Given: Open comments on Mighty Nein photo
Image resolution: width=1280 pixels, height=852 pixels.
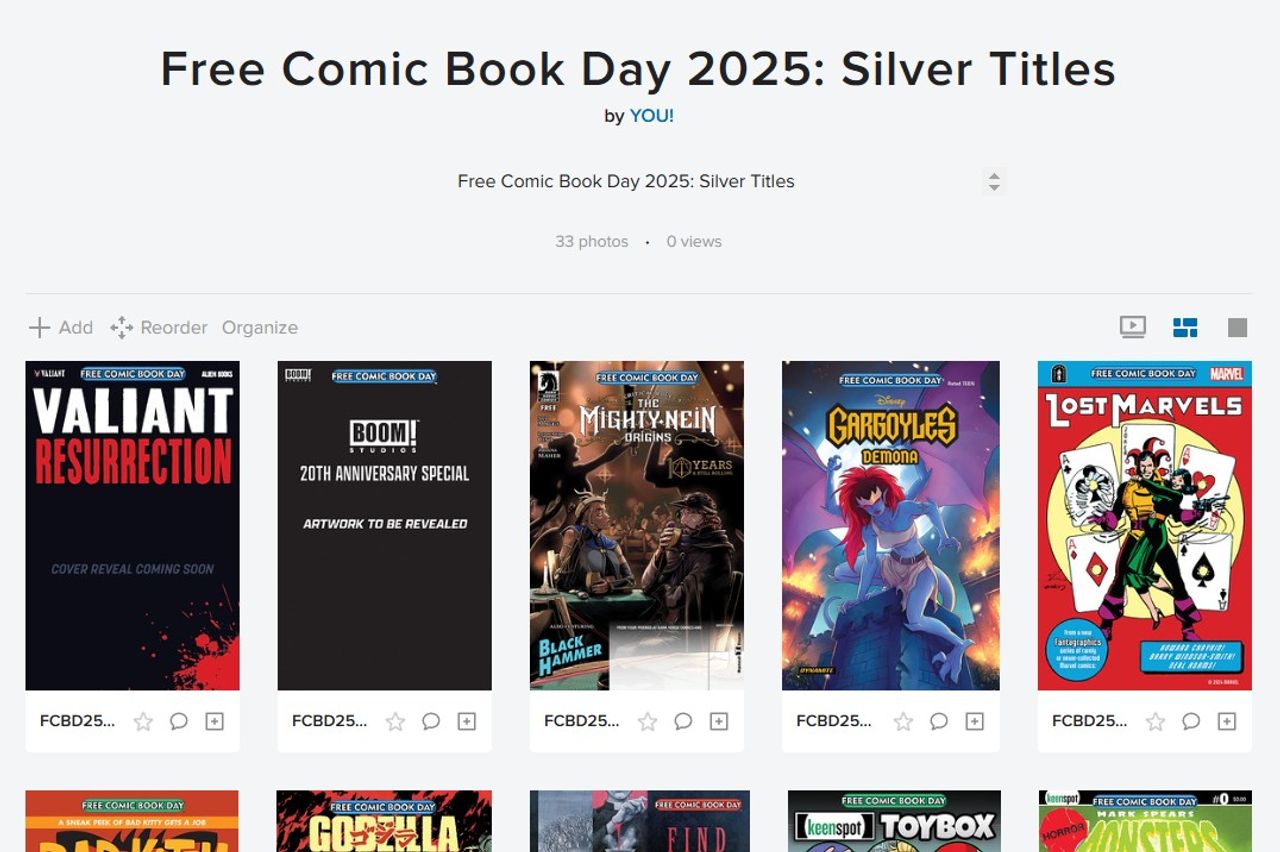Looking at the screenshot, I should point(683,721).
